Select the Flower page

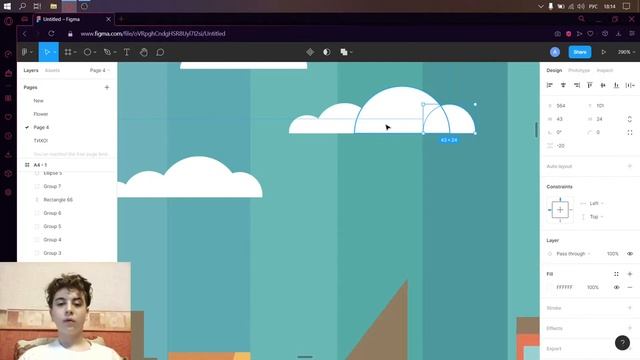pyautogui.click(x=41, y=114)
